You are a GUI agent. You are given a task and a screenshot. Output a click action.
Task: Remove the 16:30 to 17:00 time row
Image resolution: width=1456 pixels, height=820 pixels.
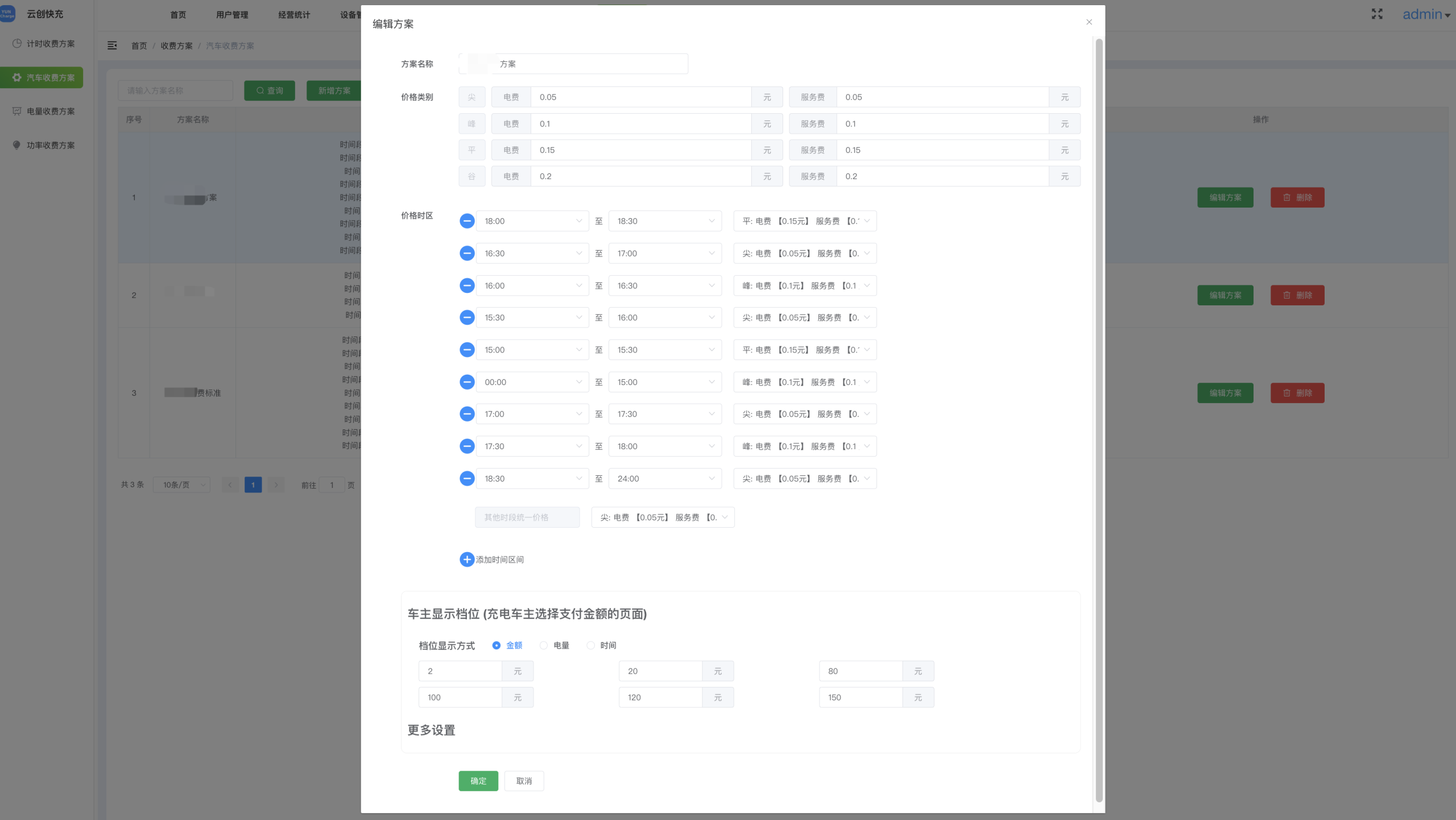(467, 254)
